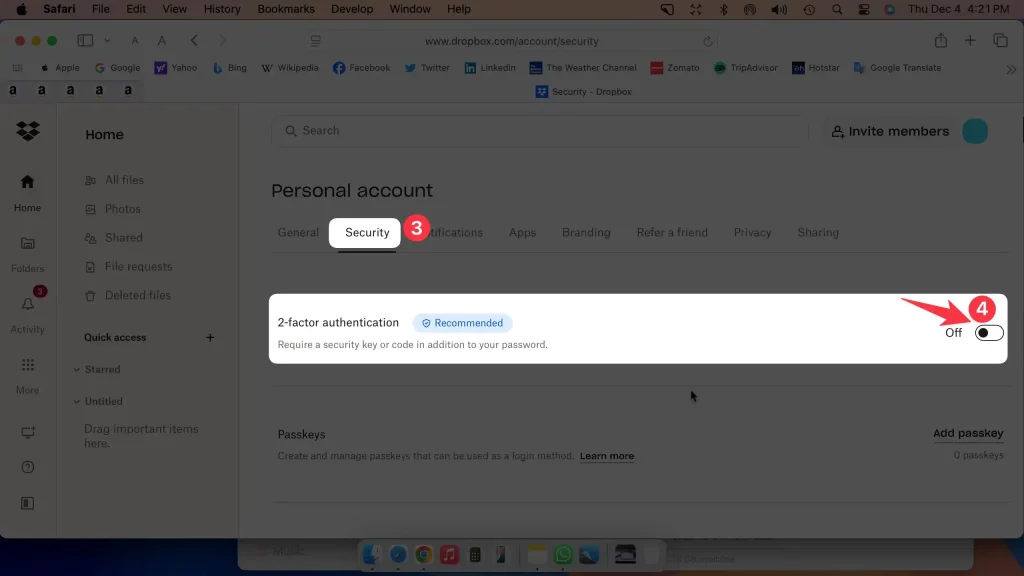Open Activity via the bell icon

[27, 306]
